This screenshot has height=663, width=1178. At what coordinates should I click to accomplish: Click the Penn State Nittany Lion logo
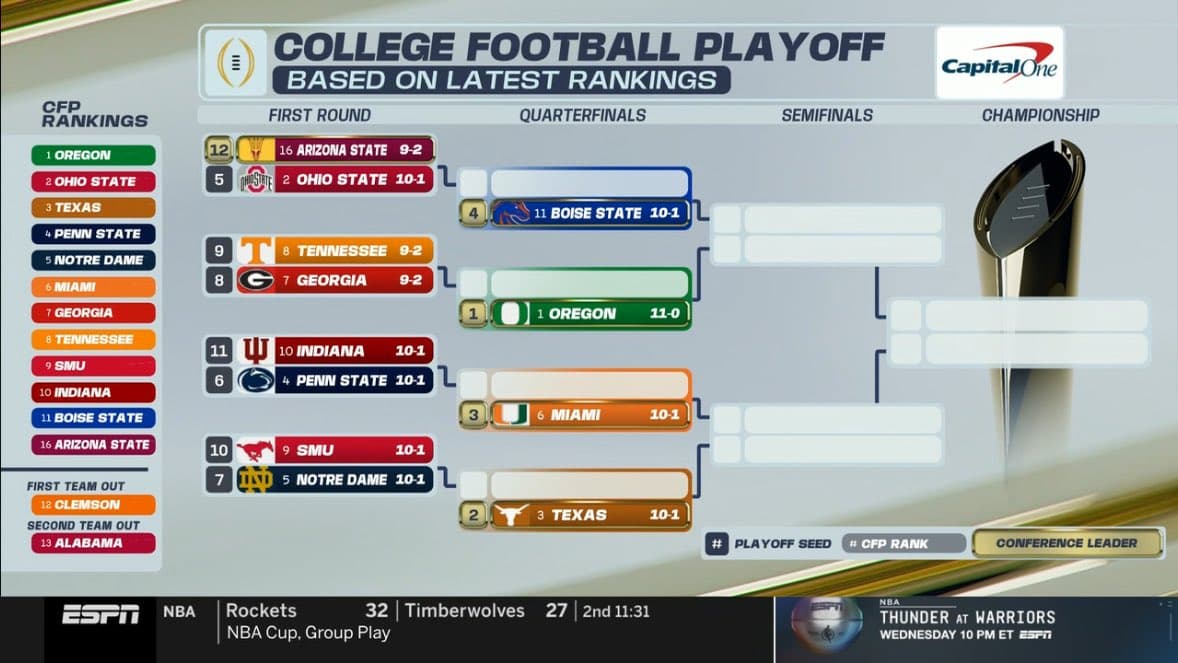256,381
